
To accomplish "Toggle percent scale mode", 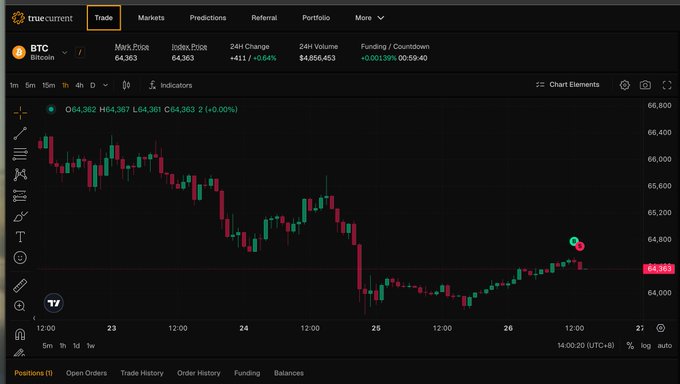I will (630, 345).
